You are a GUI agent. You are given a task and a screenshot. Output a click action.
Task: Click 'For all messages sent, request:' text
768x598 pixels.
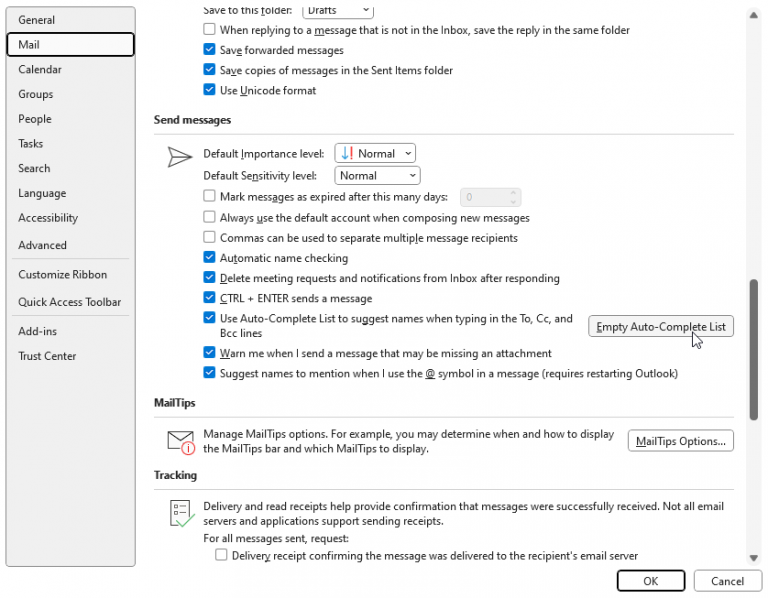pos(276,538)
